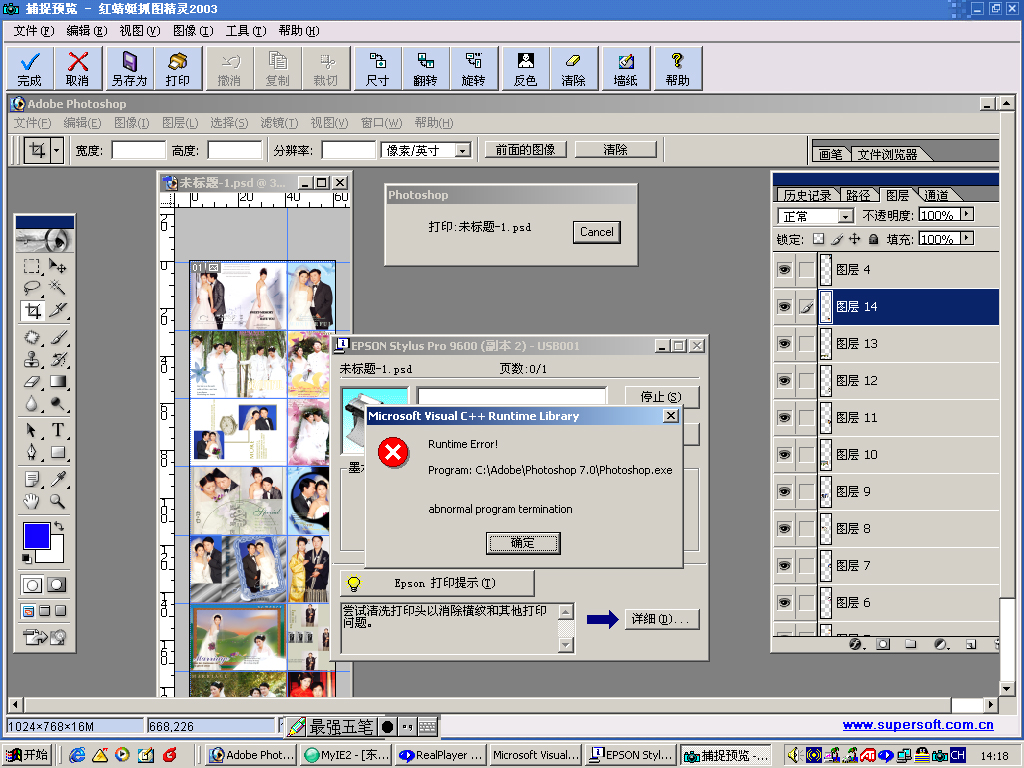The width and height of the screenshot is (1024, 768).
Task: Click the 开始 Start button on taskbar
Action: (x=27, y=755)
